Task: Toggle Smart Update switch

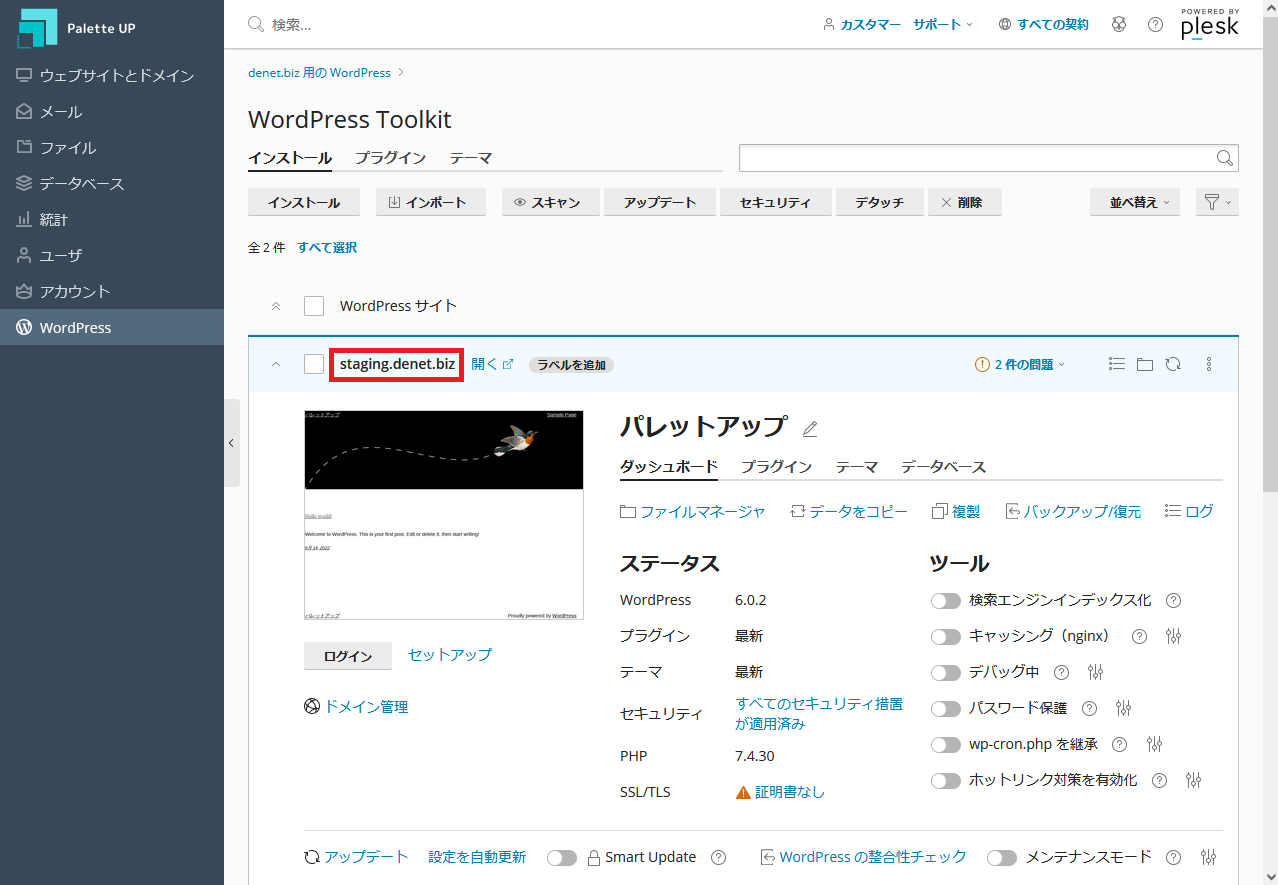Action: click(562, 858)
